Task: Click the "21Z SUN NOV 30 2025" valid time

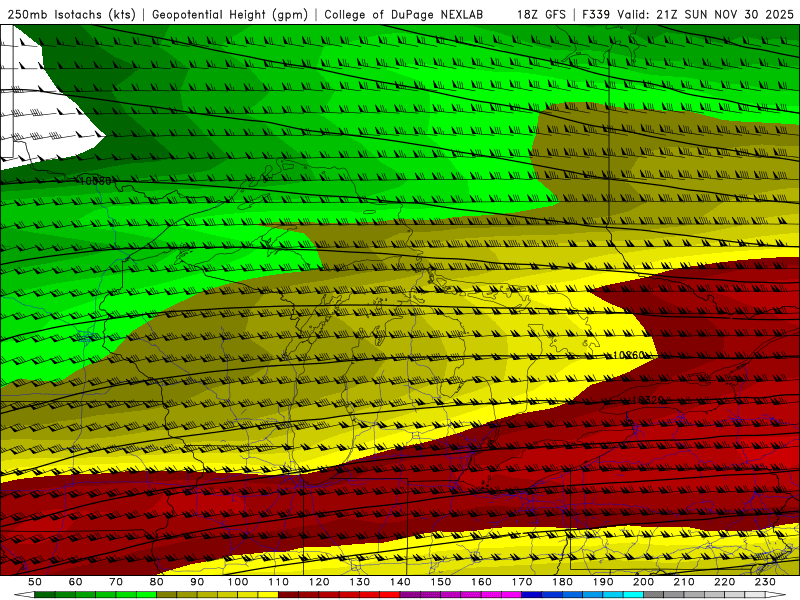Action: 725,15
